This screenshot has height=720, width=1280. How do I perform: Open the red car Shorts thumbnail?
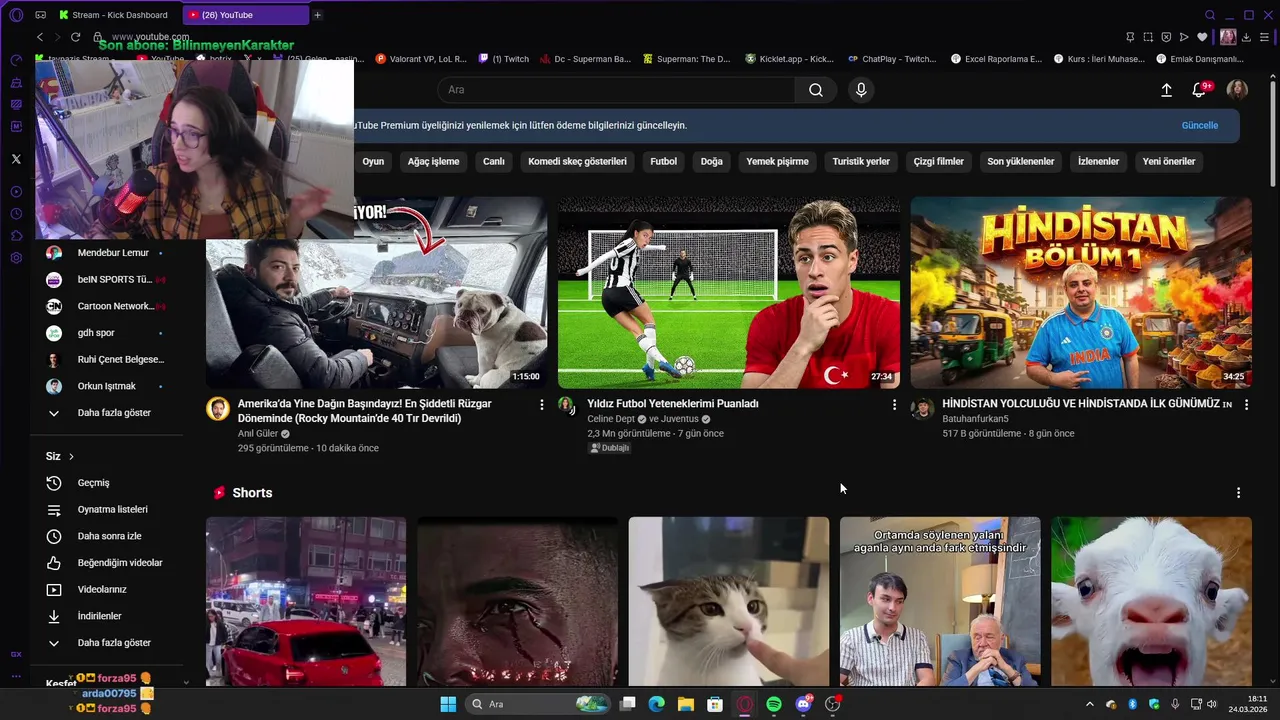pyautogui.click(x=306, y=601)
